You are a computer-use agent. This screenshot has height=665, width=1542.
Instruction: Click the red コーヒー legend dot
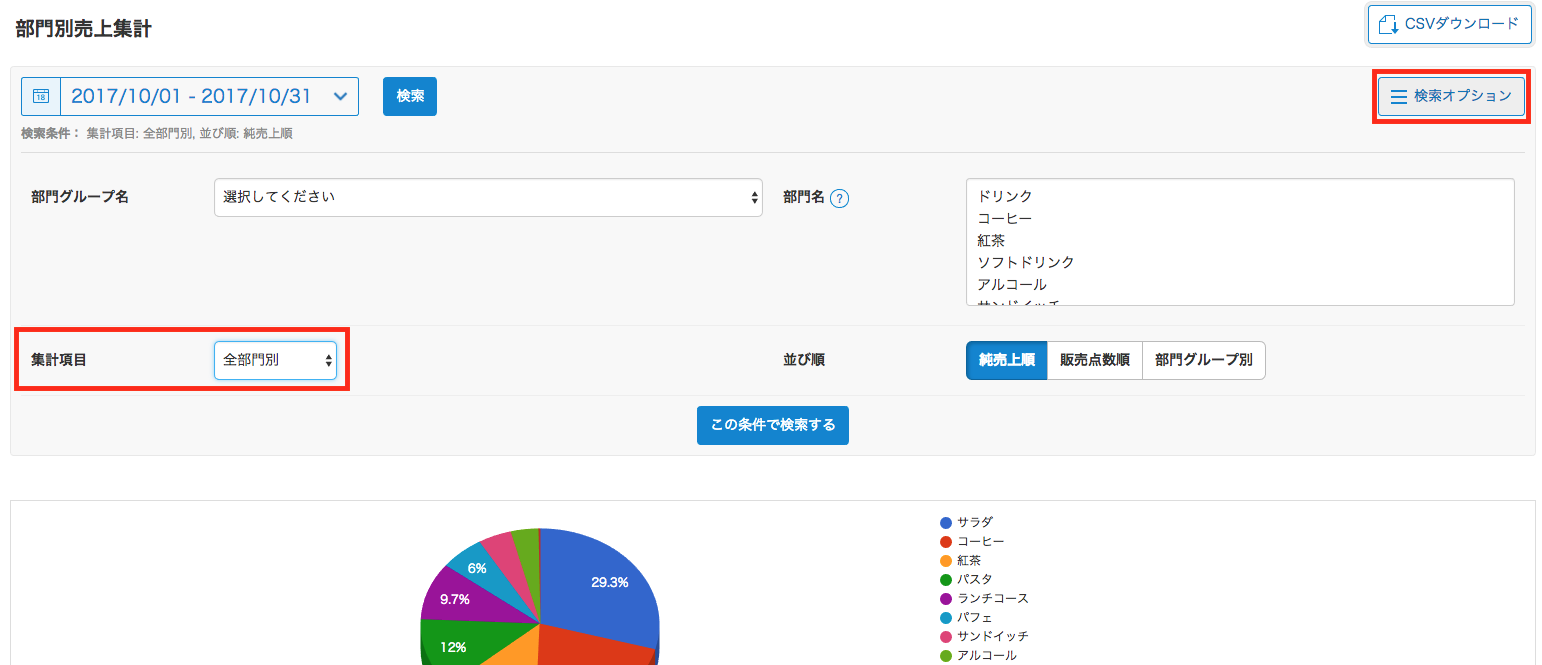[945, 541]
